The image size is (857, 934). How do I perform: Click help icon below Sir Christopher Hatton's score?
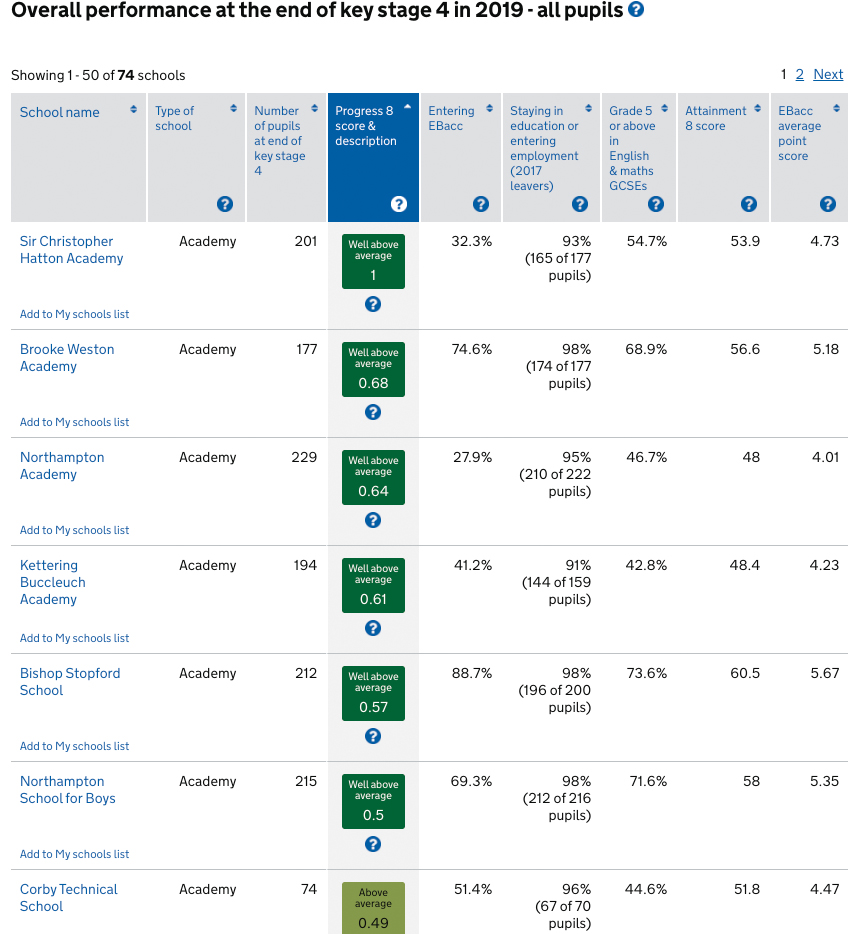[x=373, y=304]
